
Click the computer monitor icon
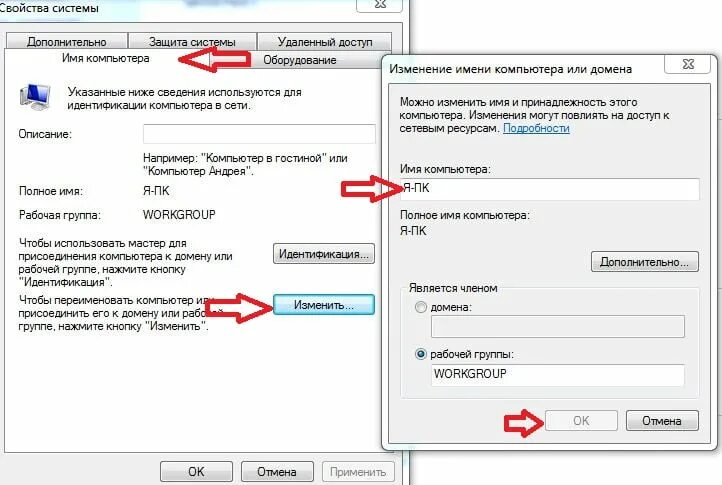[x=35, y=98]
